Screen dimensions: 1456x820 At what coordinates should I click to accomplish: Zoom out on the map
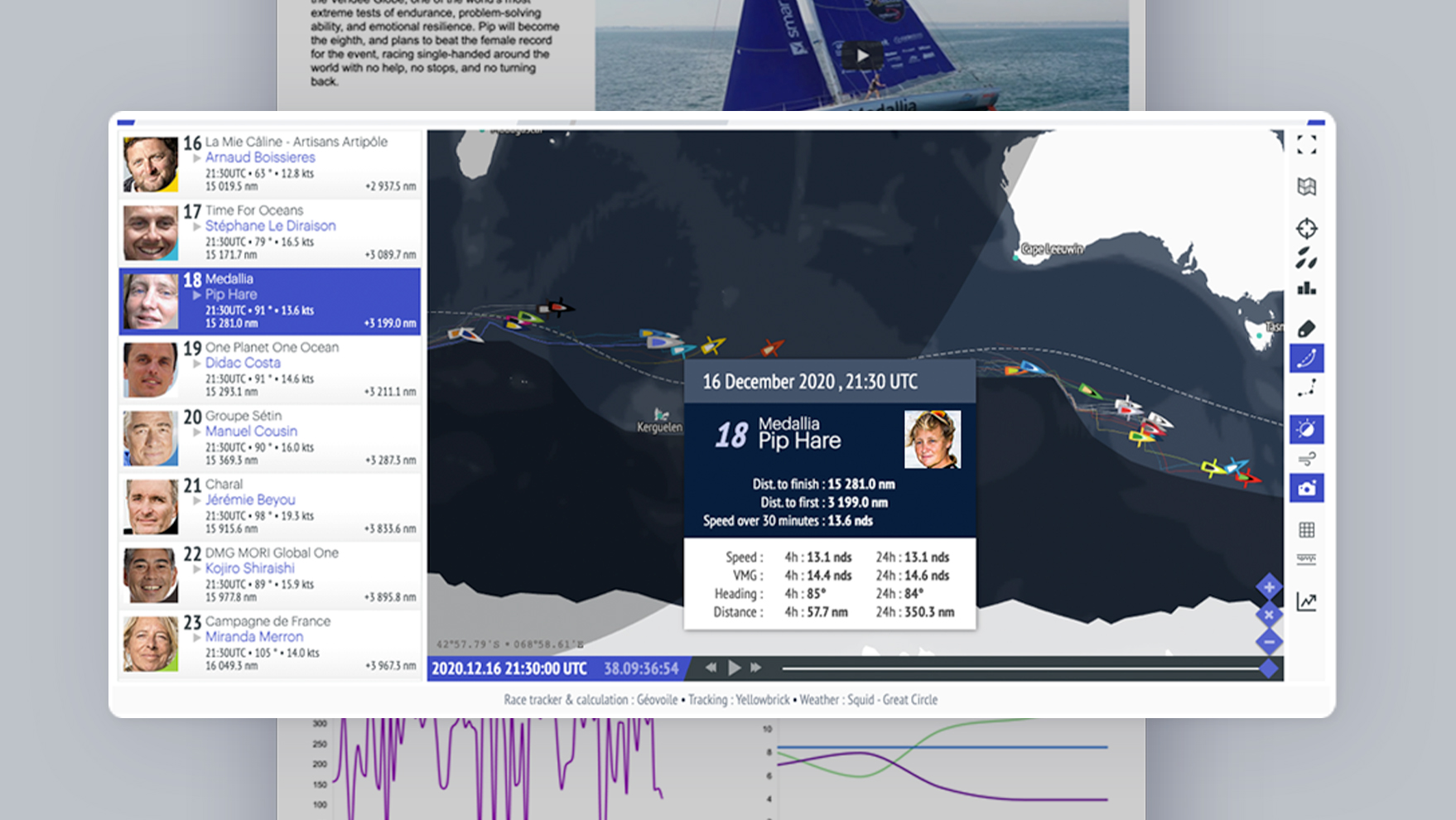tap(1269, 642)
